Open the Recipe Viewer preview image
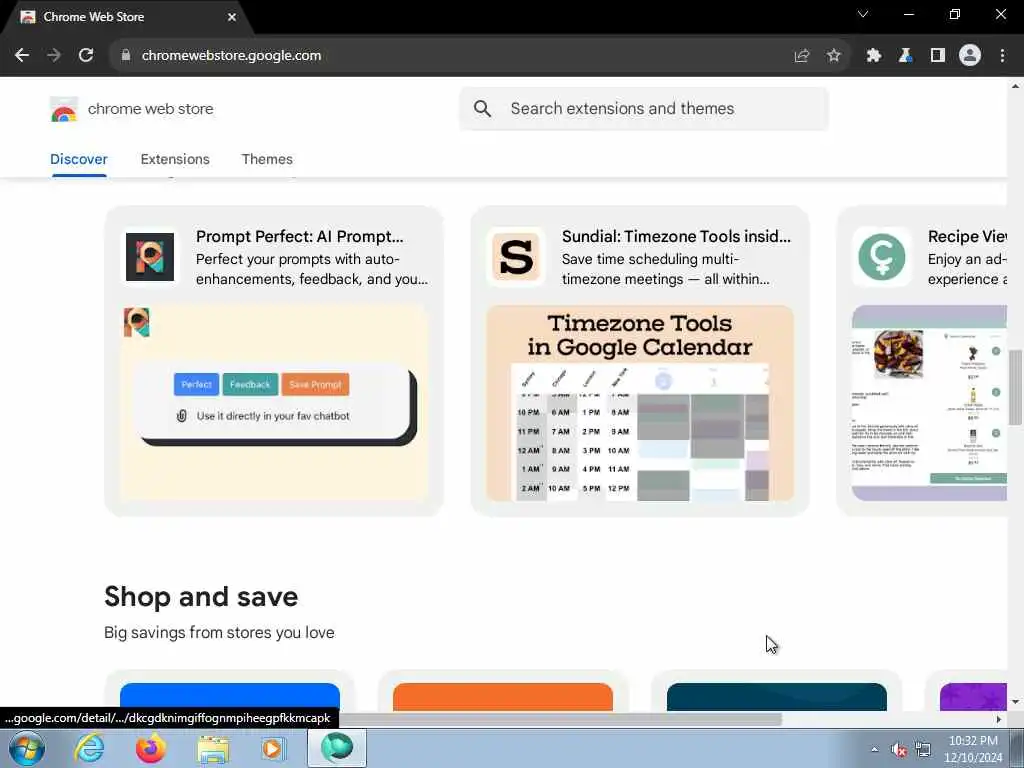Screen dimensions: 1024x768 coord(929,403)
